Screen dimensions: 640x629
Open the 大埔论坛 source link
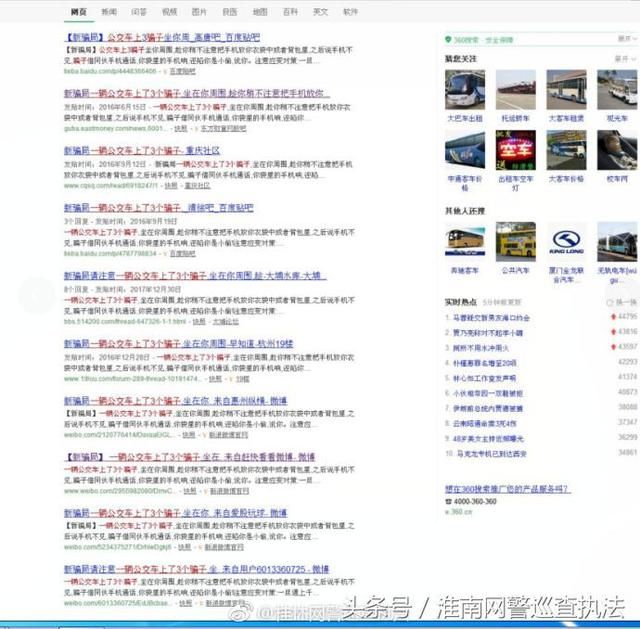pyautogui.click(x=226, y=322)
